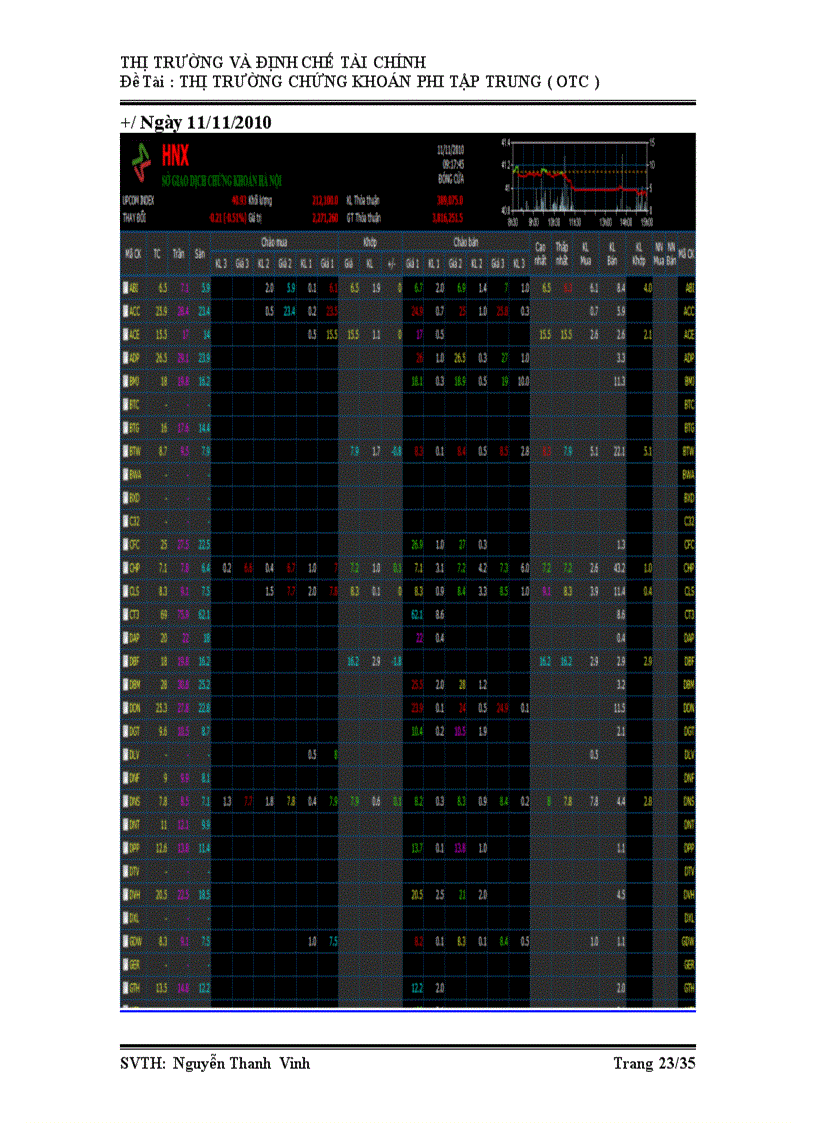Click the Trần column header
Image resolution: width=816 pixels, height=1123 pixels.
[179, 253]
